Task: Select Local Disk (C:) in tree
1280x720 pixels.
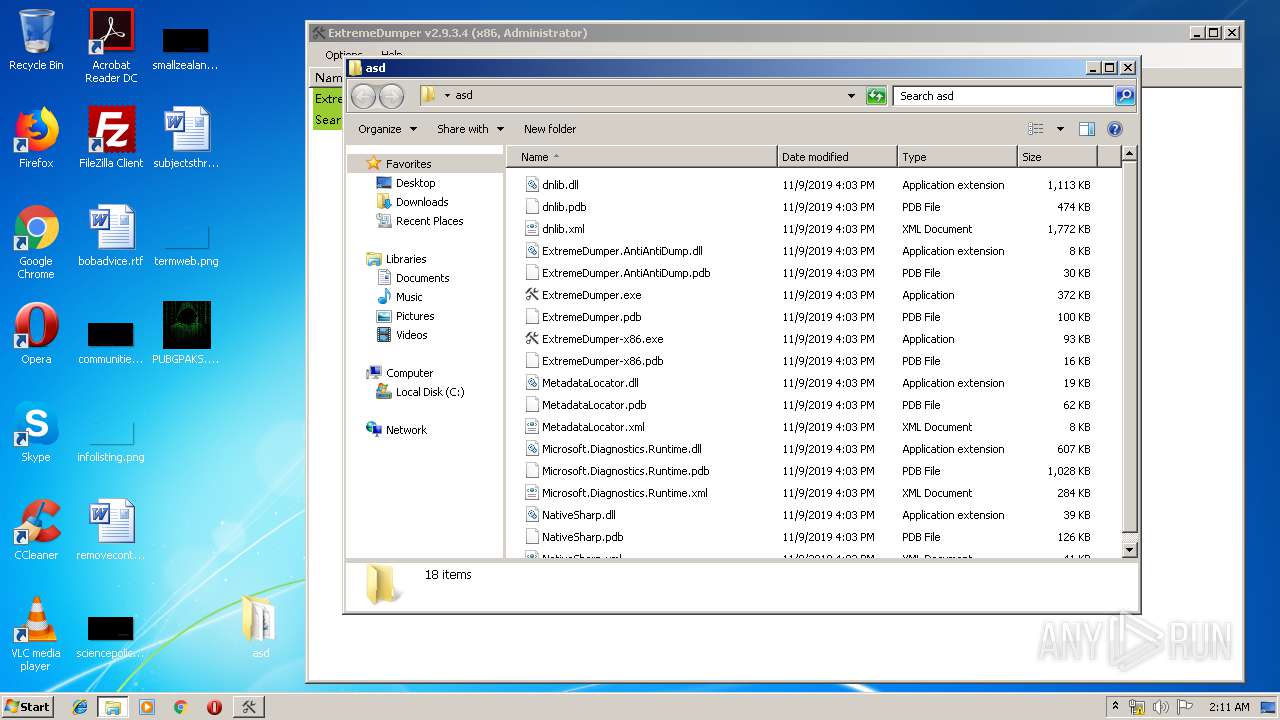Action: [x=430, y=392]
